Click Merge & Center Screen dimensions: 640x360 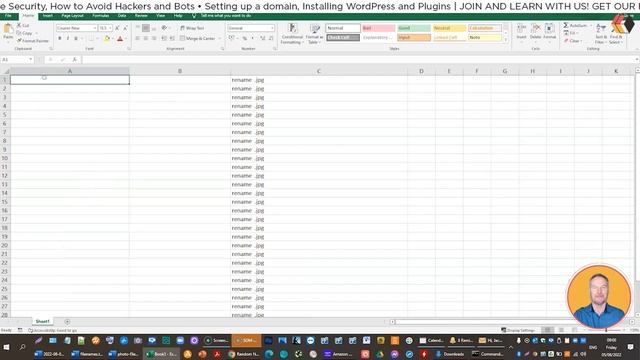coord(198,38)
